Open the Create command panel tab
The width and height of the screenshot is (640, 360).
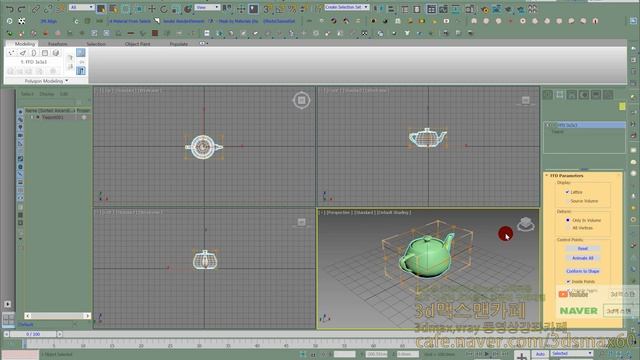click(548, 95)
